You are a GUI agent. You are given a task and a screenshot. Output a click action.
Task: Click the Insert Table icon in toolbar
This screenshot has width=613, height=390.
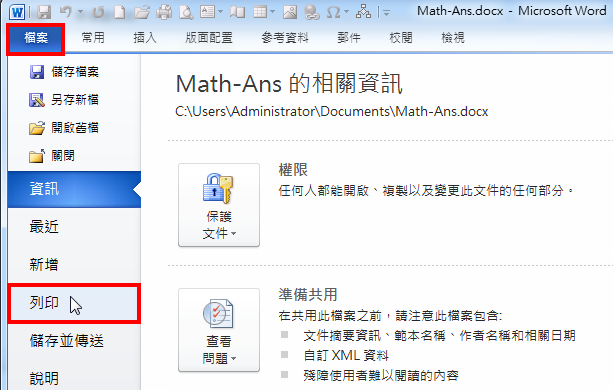pyautogui.click(x=260, y=12)
